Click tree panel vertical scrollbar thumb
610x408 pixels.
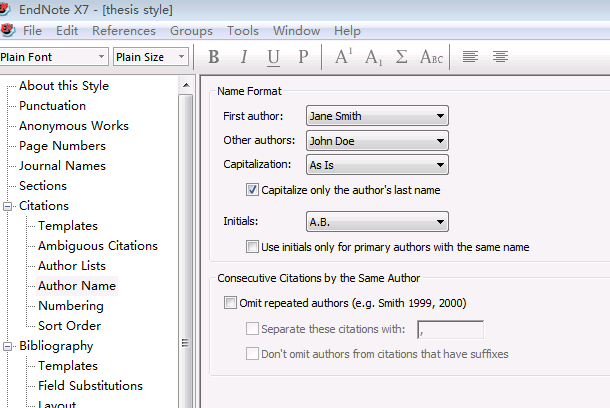pos(186,252)
